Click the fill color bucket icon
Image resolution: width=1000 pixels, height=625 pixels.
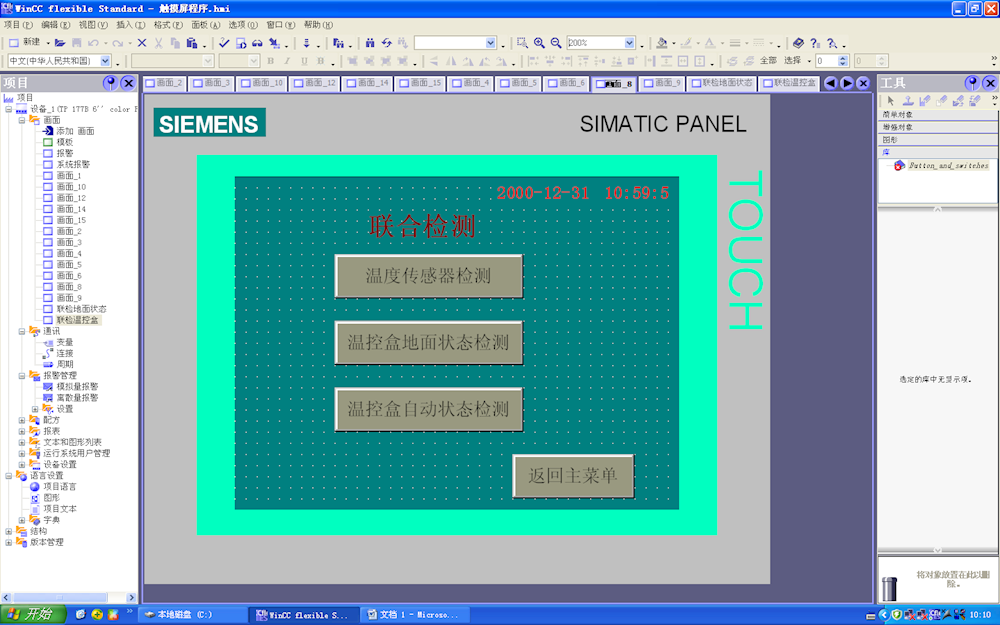(662, 43)
